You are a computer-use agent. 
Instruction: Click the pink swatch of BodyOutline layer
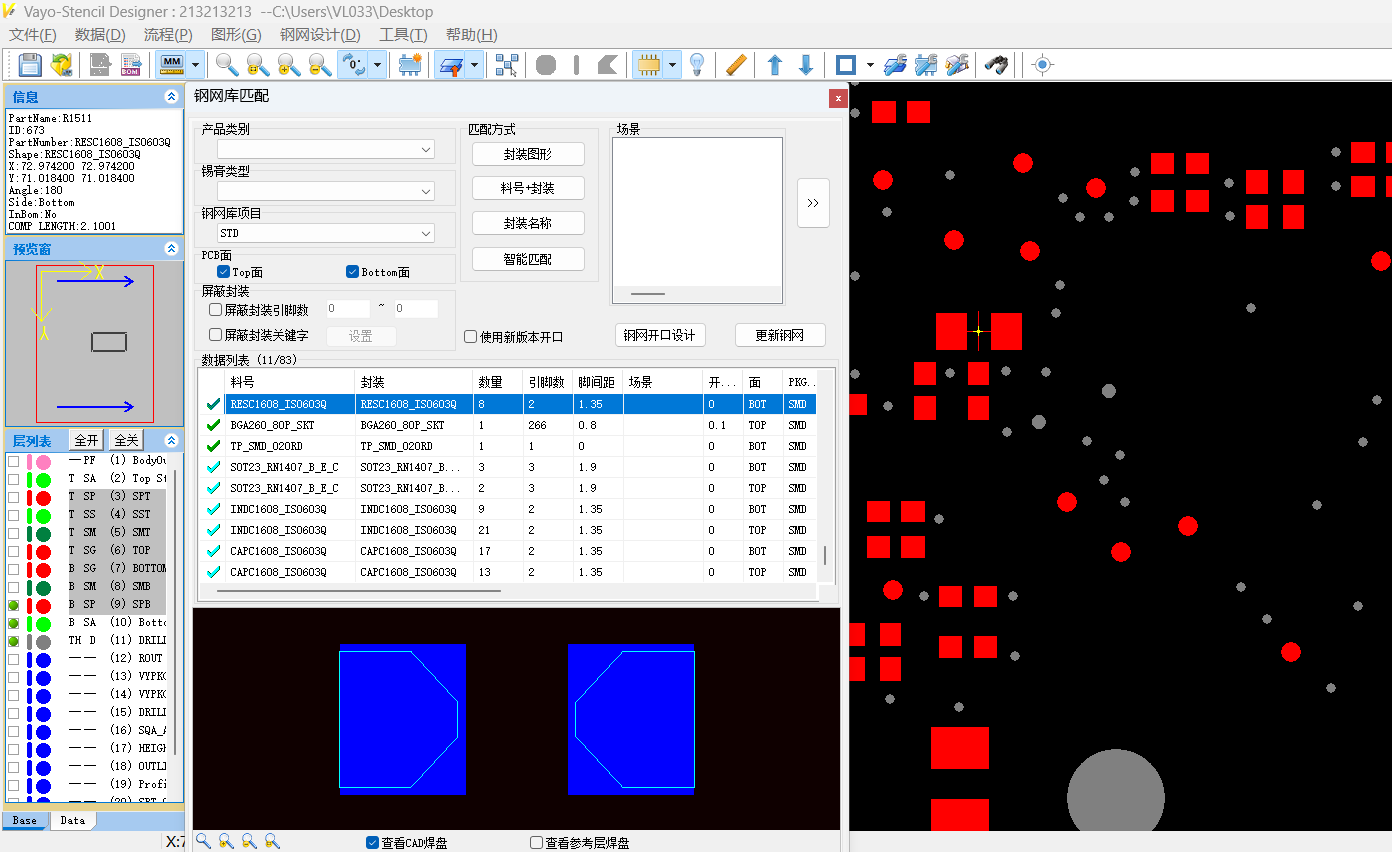tap(43, 461)
